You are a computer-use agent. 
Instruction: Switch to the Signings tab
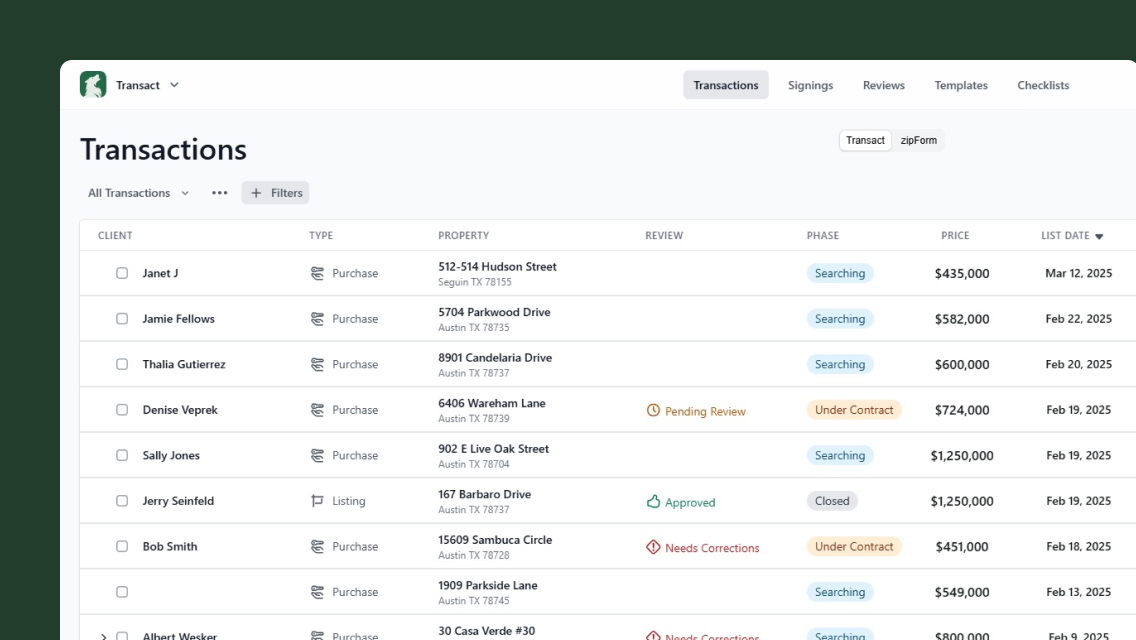pyautogui.click(x=810, y=85)
